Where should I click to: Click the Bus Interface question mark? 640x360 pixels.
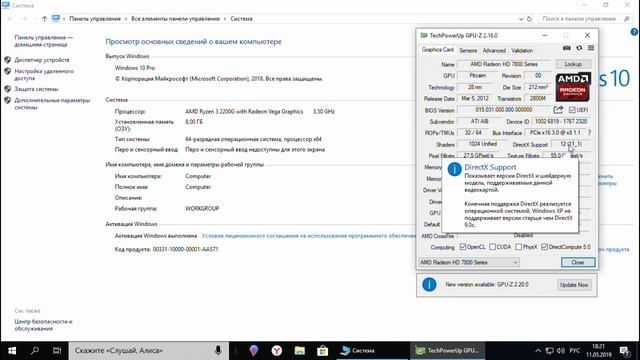click(x=589, y=133)
